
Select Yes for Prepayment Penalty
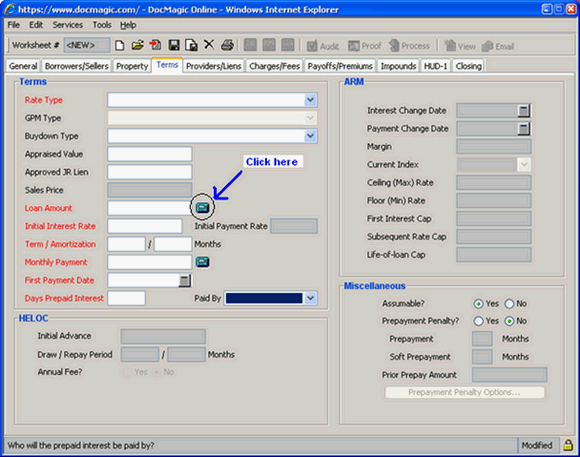click(x=478, y=321)
